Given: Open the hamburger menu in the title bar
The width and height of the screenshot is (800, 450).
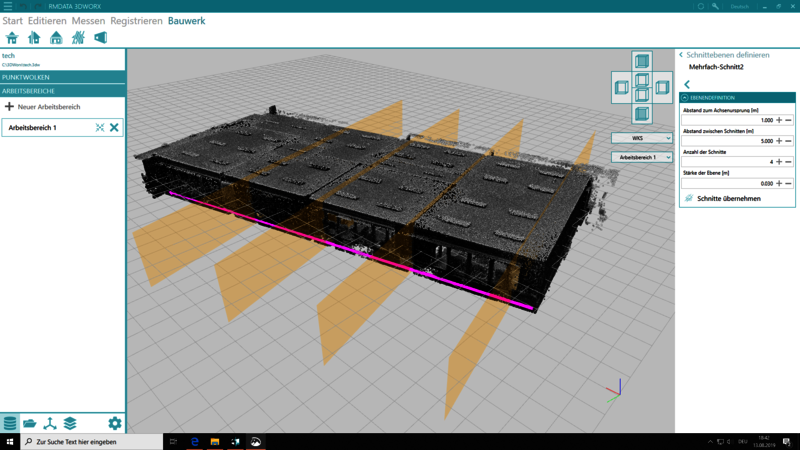Looking at the screenshot, I should click(8, 6).
